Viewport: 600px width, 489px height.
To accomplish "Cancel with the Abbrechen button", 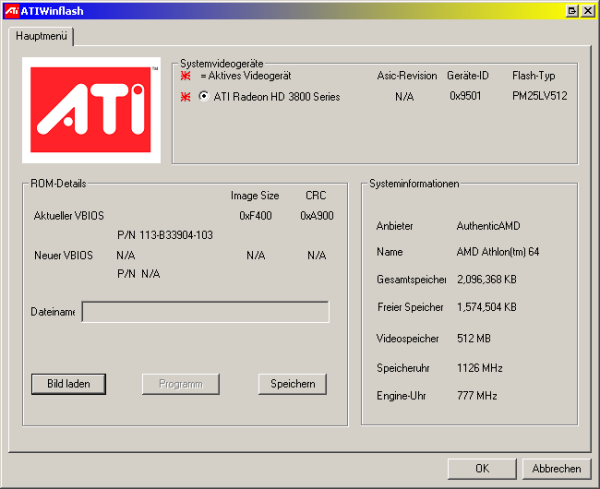I will pos(557,469).
